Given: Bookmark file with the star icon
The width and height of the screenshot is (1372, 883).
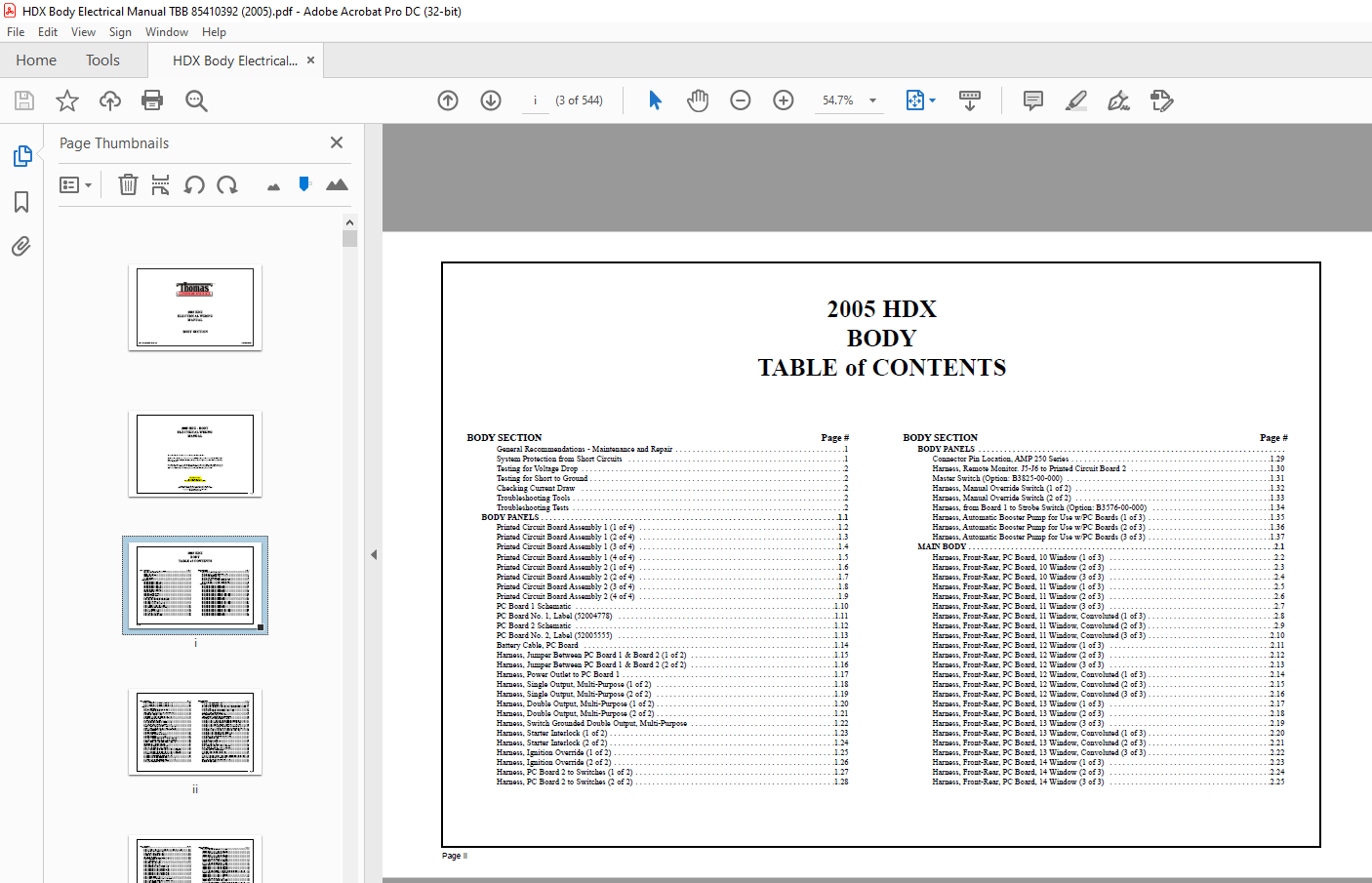Looking at the screenshot, I should pos(67,100).
